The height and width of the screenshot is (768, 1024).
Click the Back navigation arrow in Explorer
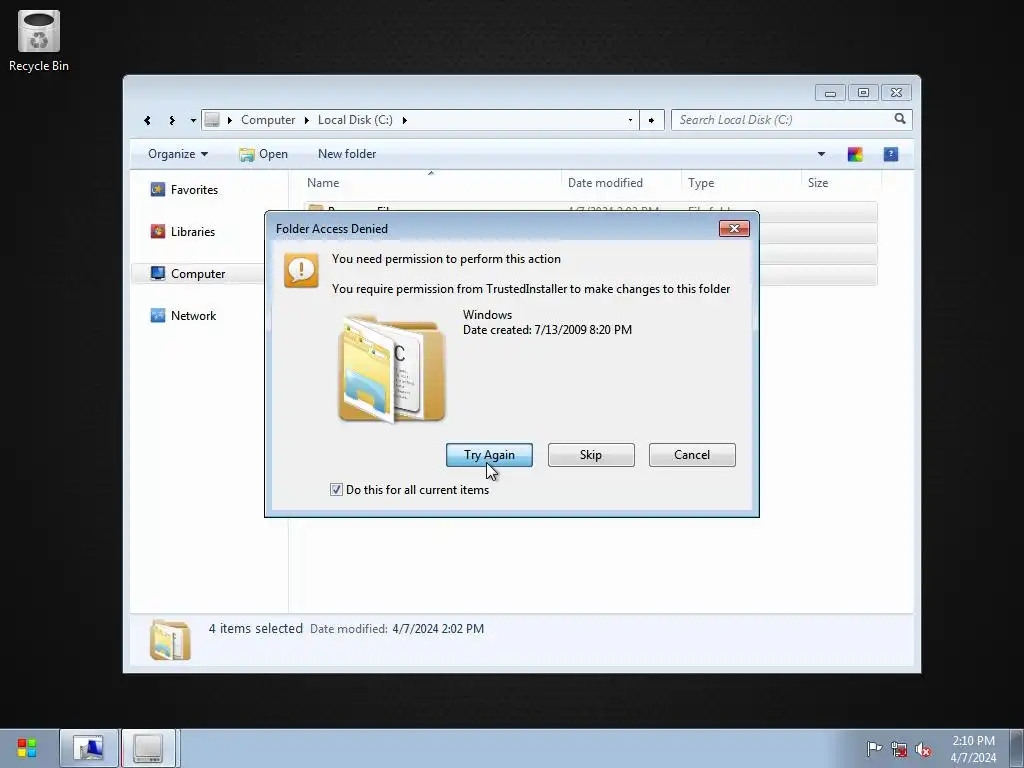148,120
